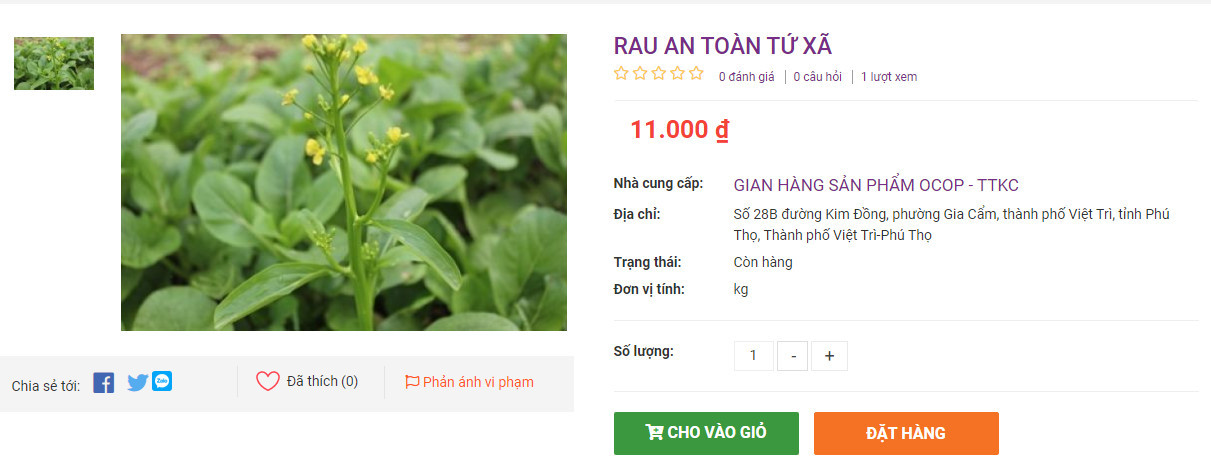Click the third rating star
Image resolution: width=1211 pixels, height=465 pixels.
659,73
